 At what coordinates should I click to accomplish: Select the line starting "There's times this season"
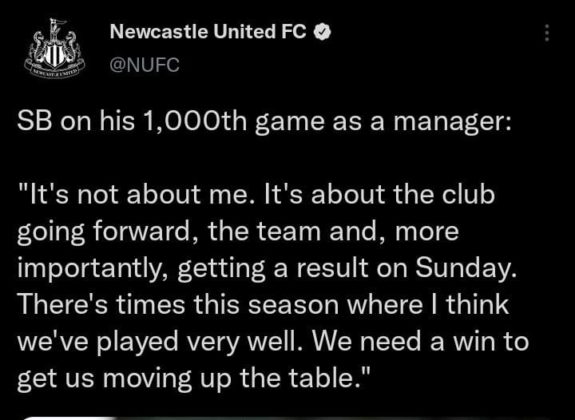click(x=263, y=305)
